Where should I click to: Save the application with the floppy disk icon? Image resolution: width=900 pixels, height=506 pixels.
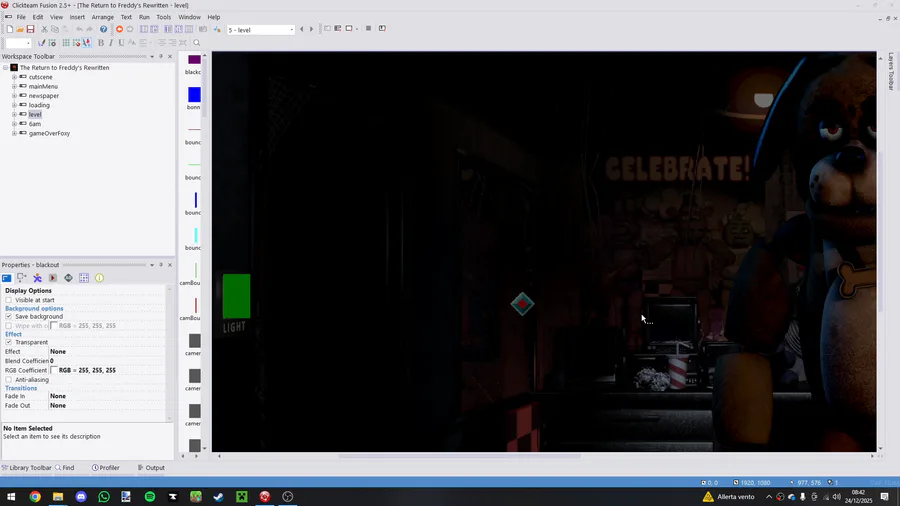pyautogui.click(x=30, y=29)
